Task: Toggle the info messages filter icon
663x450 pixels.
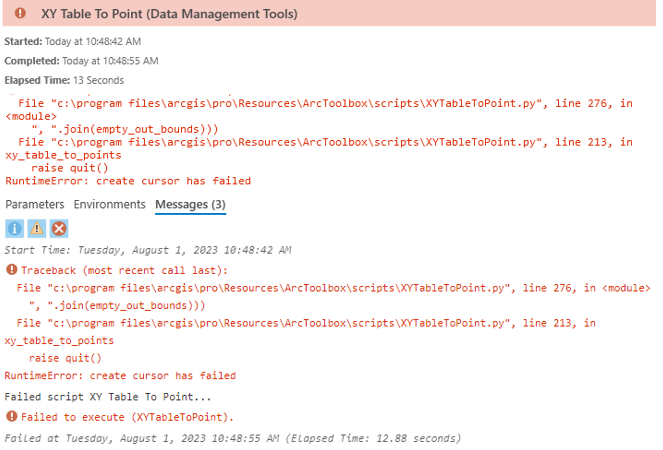Action: 14,228
